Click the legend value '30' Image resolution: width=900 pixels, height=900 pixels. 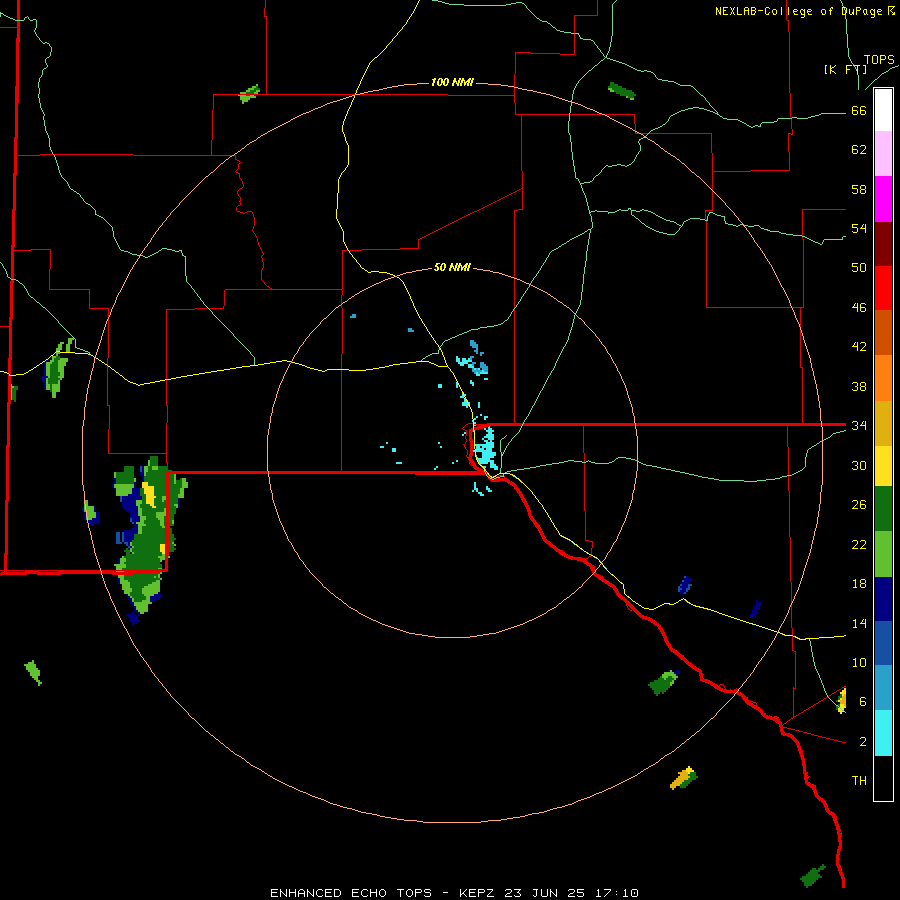859,465
